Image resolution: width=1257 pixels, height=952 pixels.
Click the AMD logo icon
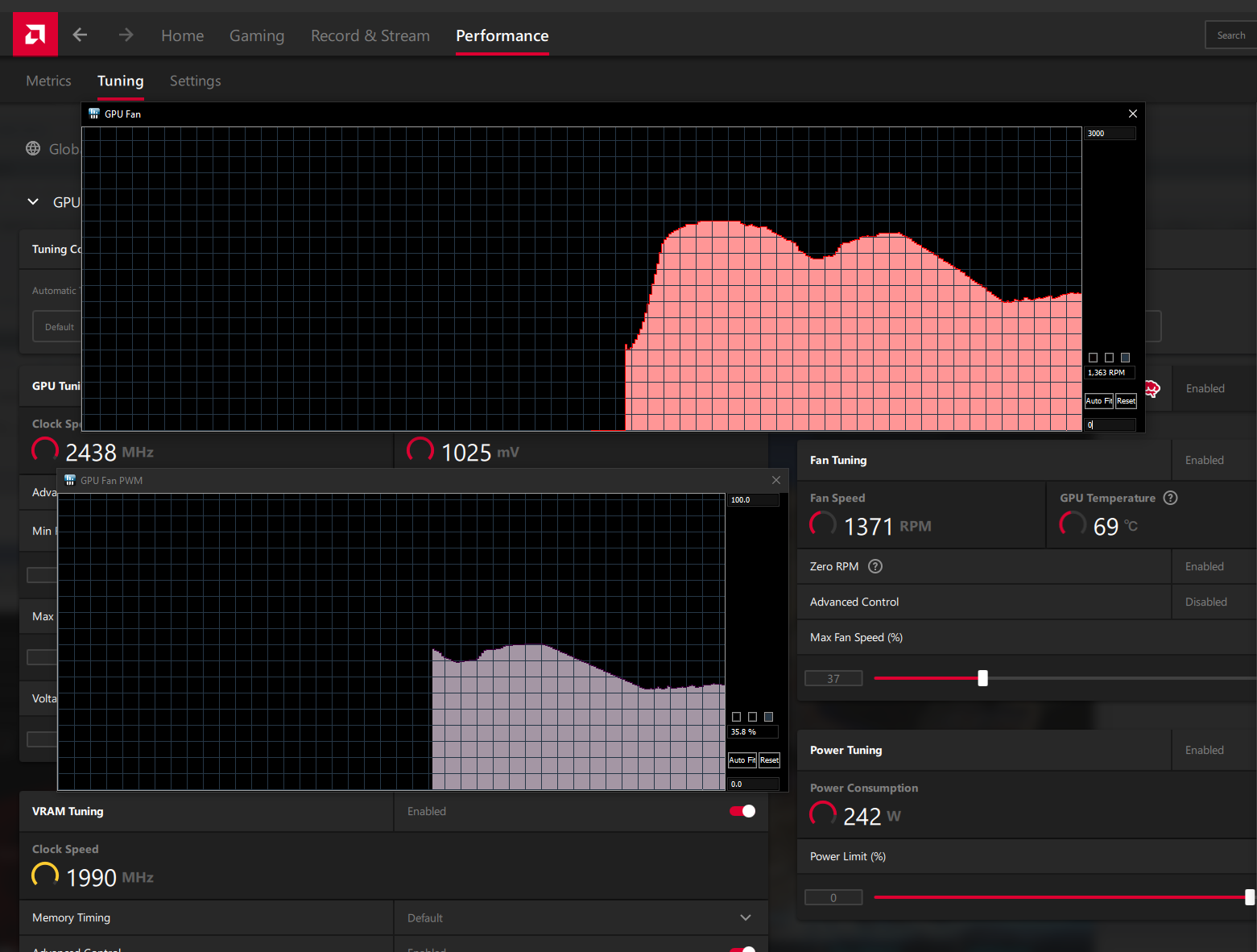click(35, 35)
